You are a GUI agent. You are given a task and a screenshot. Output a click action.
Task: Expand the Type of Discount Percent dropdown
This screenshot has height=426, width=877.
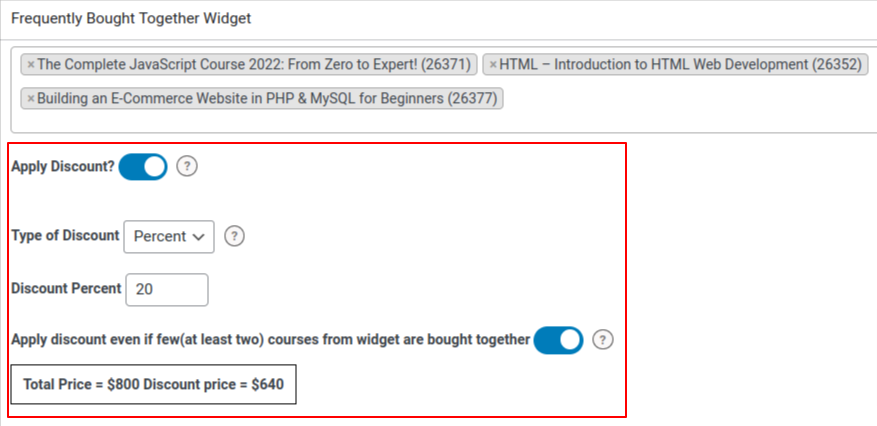point(169,237)
